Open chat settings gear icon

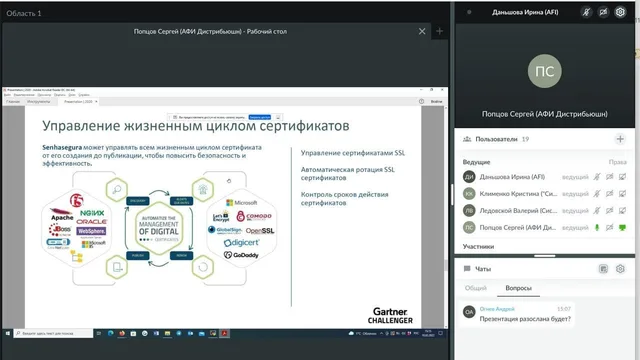[620, 269]
